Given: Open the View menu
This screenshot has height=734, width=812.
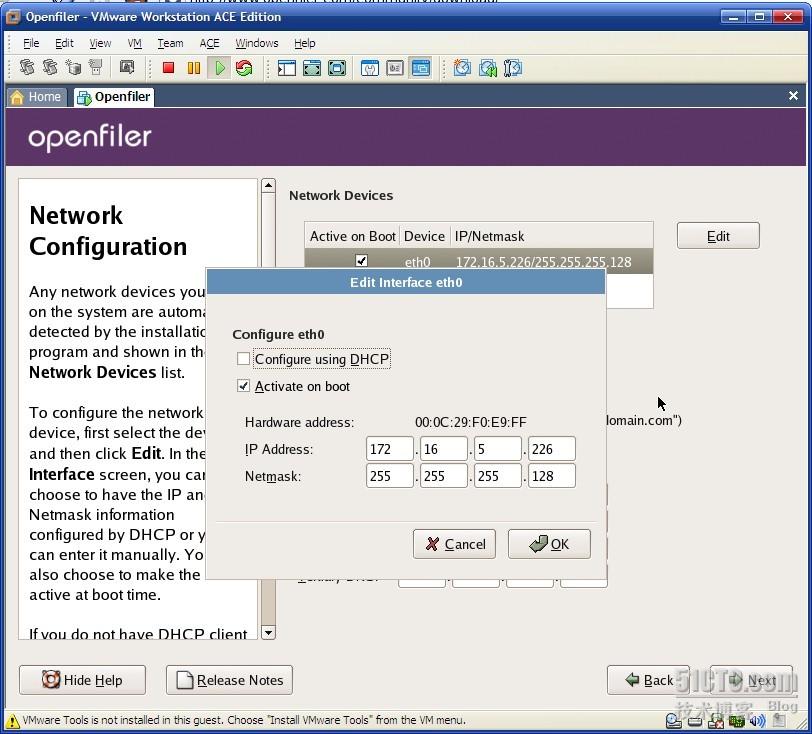Looking at the screenshot, I should [x=100, y=43].
